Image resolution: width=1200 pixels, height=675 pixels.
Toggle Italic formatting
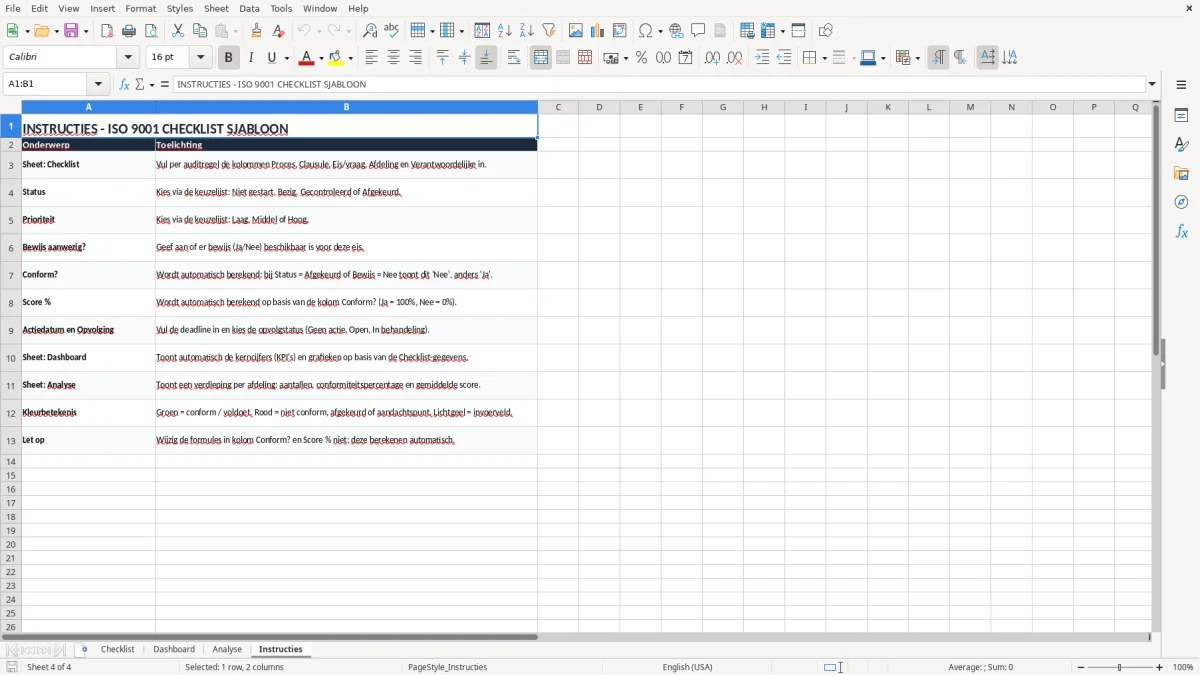point(251,58)
